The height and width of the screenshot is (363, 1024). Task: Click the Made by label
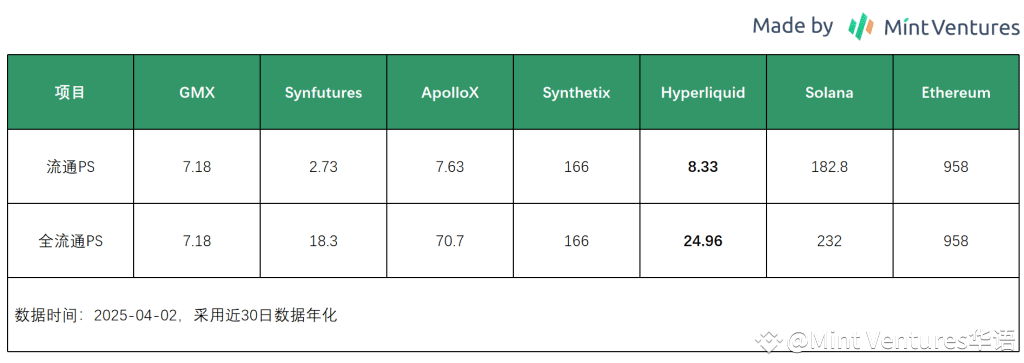tap(792, 26)
